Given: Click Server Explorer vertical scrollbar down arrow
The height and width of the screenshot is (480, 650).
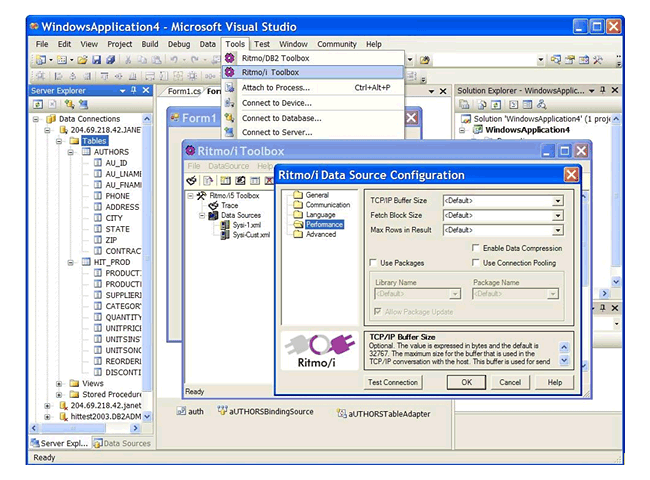Looking at the screenshot, I should pos(147,416).
